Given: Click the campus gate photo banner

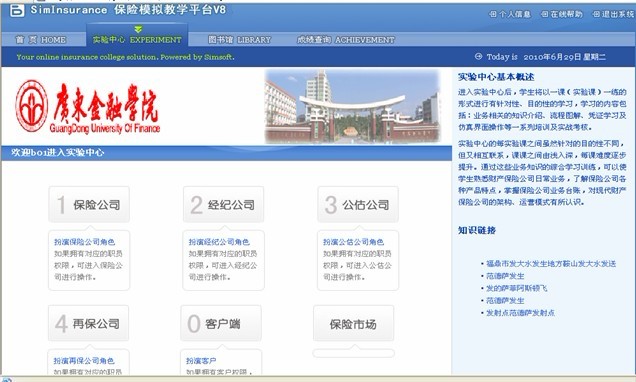Looking at the screenshot, I should click(x=352, y=106).
